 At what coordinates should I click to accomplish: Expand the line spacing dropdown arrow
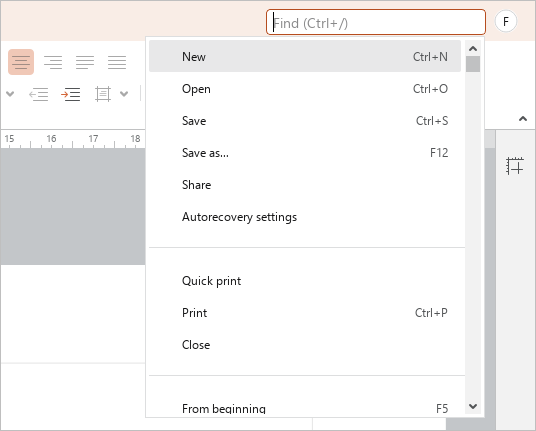pyautogui.click(x=124, y=94)
